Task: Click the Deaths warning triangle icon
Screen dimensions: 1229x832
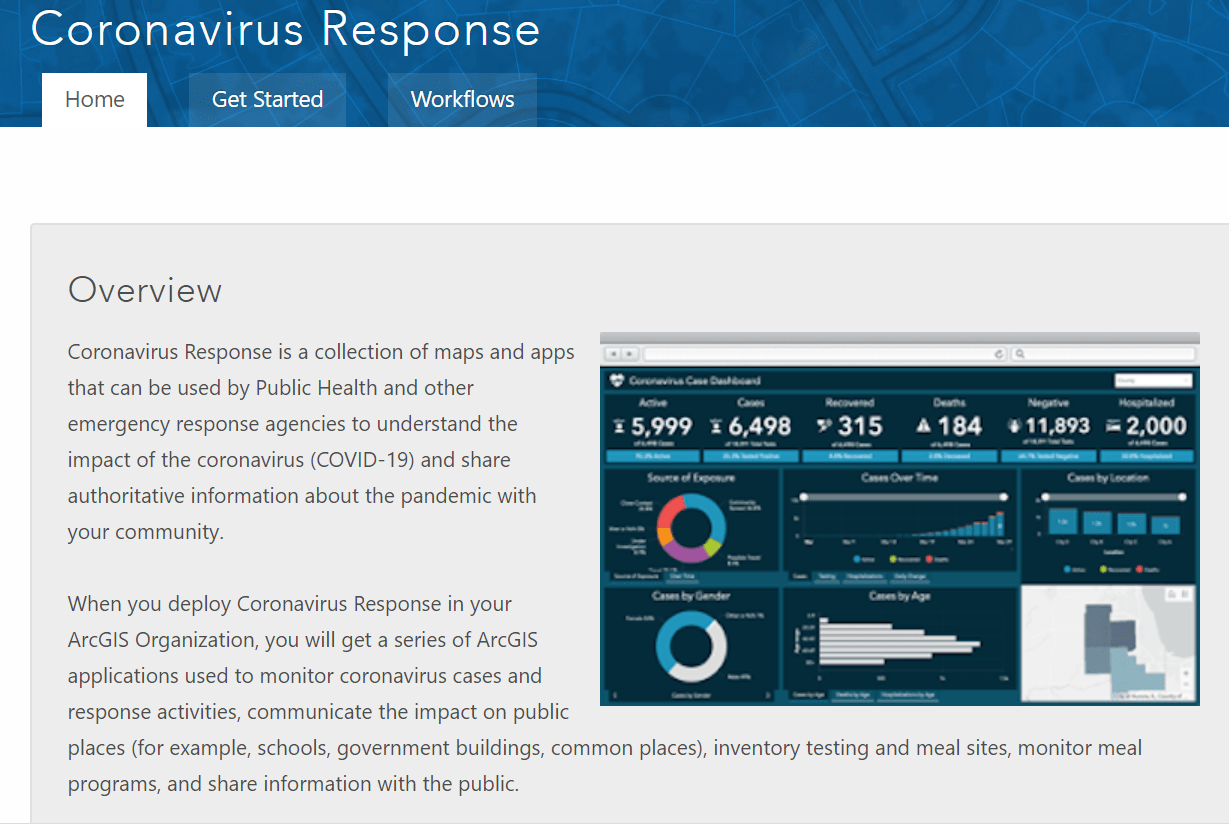Action: point(922,425)
